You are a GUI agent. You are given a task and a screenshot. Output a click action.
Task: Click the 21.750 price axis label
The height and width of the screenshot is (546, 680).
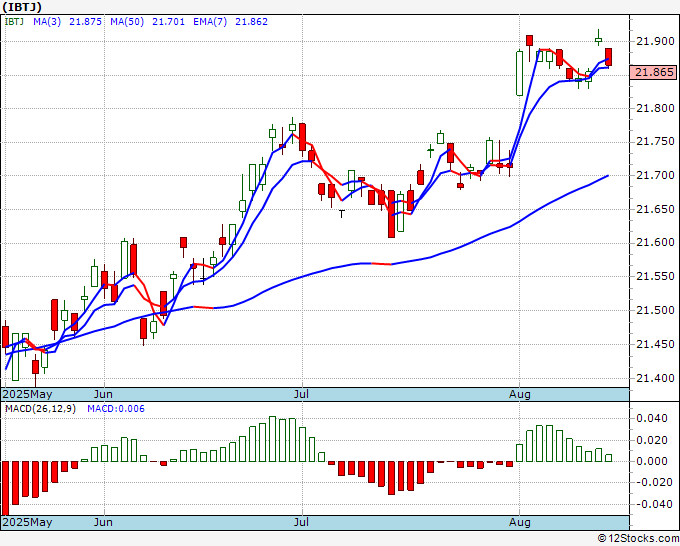coord(655,141)
